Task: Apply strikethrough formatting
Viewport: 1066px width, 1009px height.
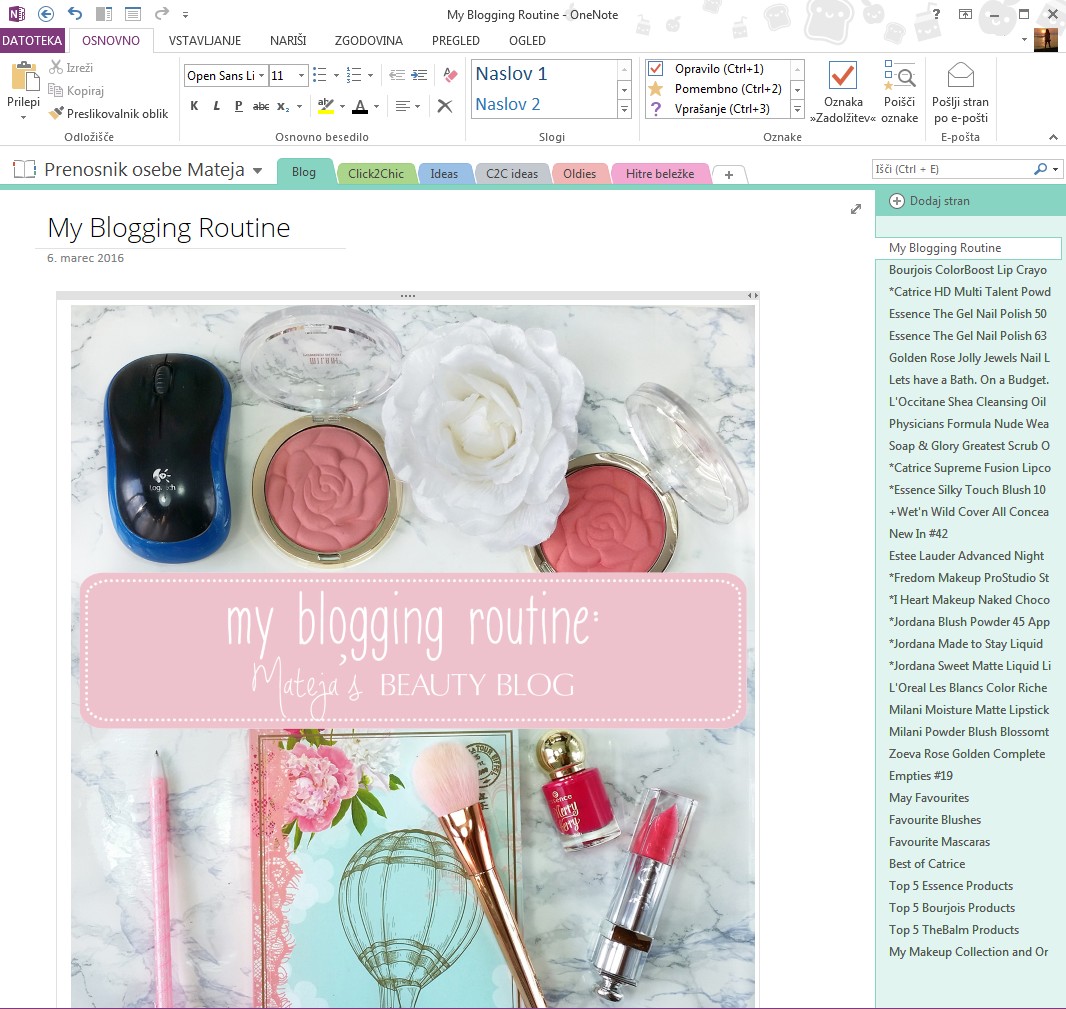Action: point(261,106)
